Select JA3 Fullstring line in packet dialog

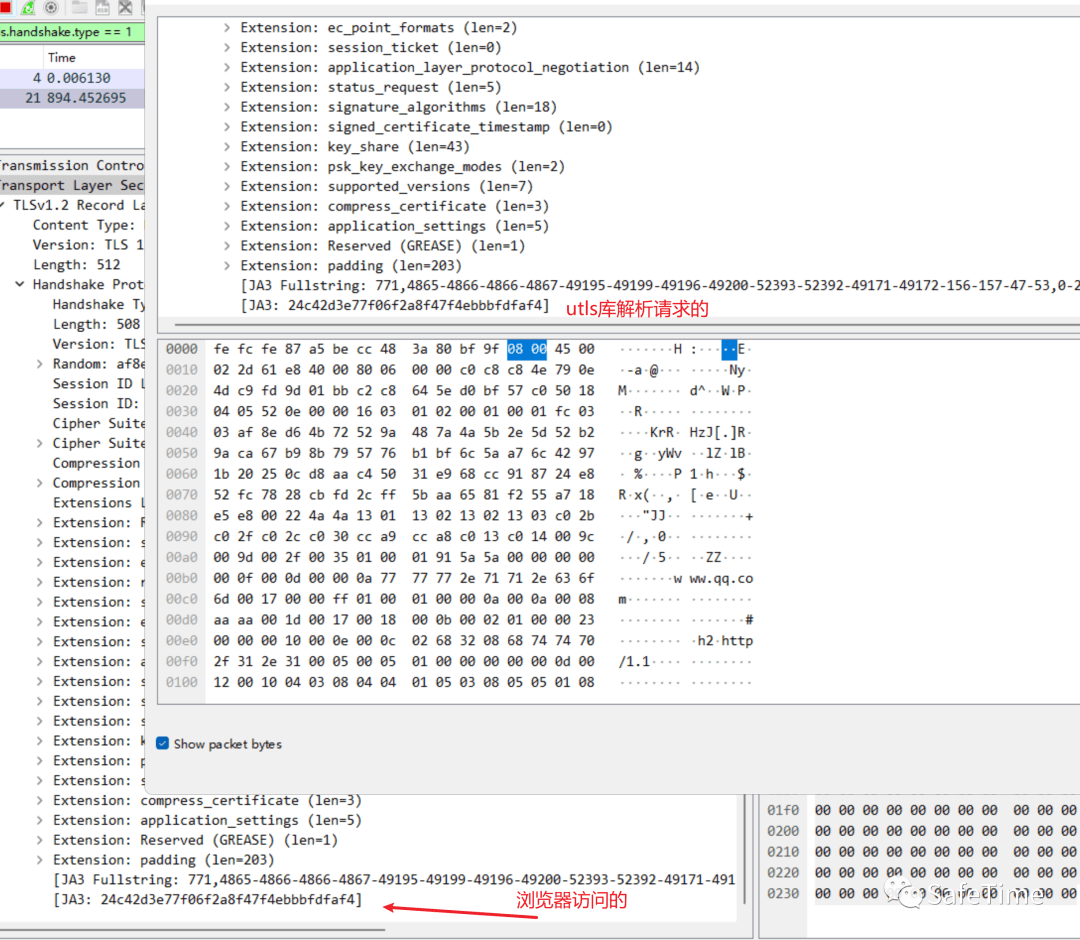point(660,285)
